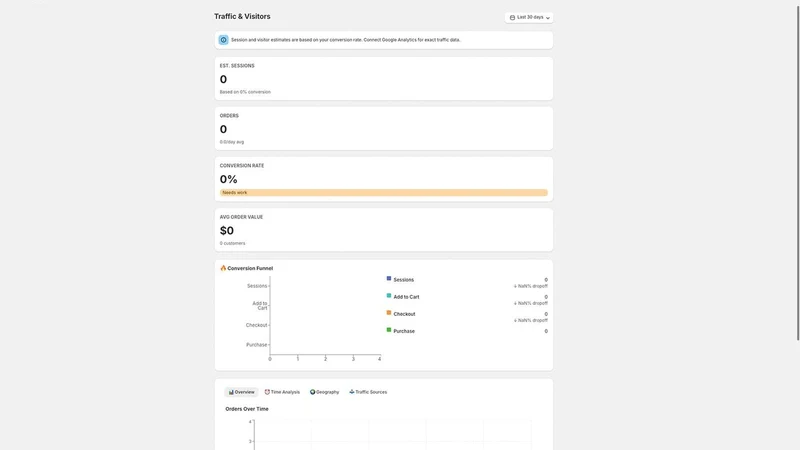Click the Orders Over Time chart heading
Screen dimensions: 800x450
(247, 409)
